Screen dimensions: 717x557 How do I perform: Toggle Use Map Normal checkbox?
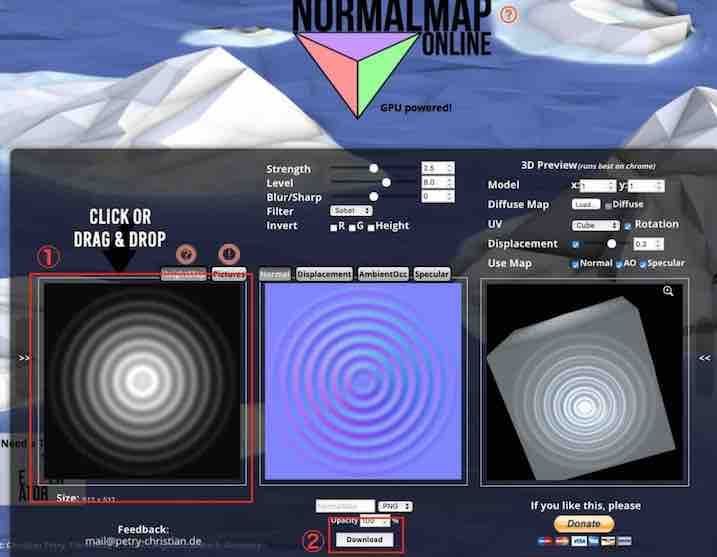[575, 264]
